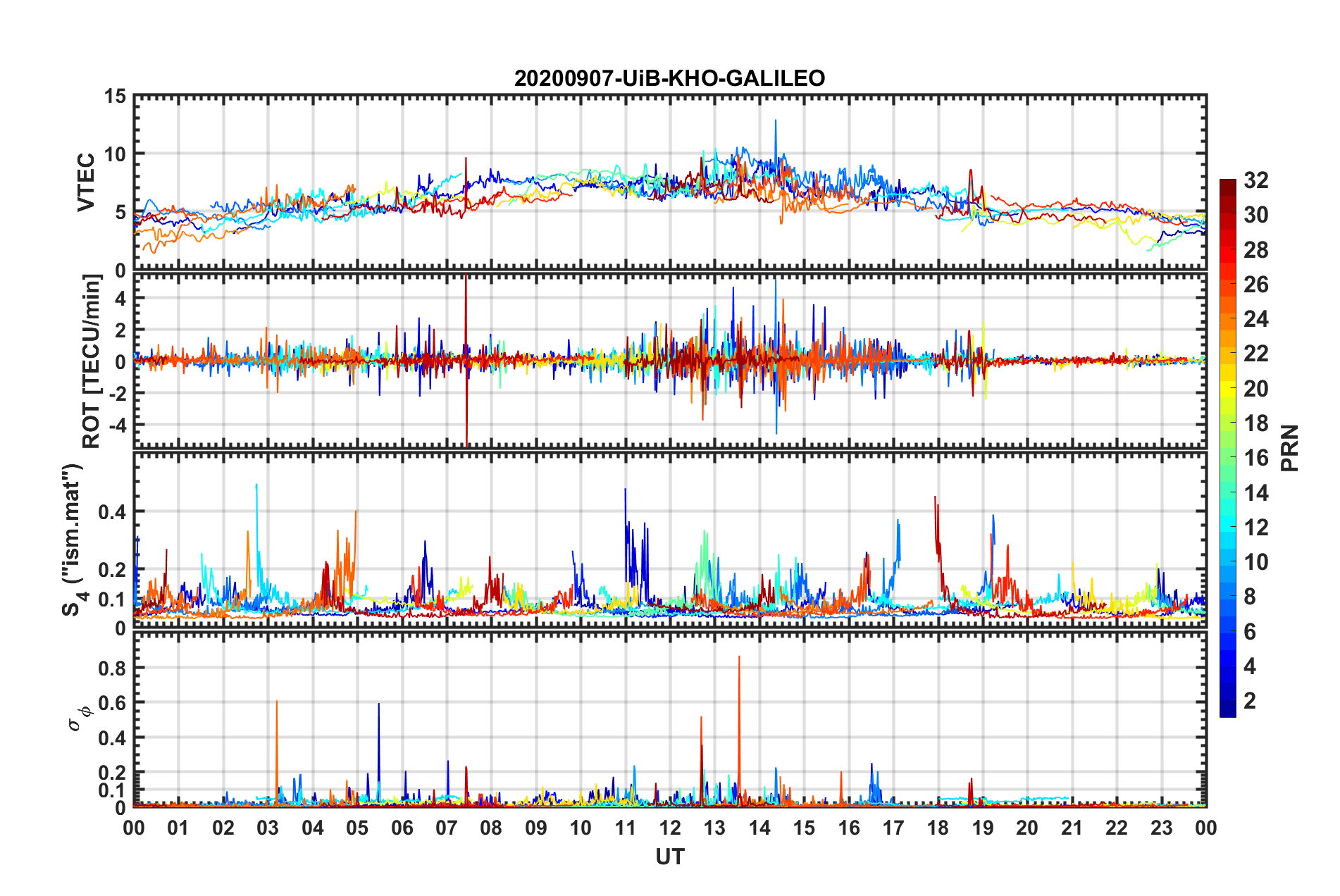Click colorbar tick label 10

click(x=1256, y=562)
